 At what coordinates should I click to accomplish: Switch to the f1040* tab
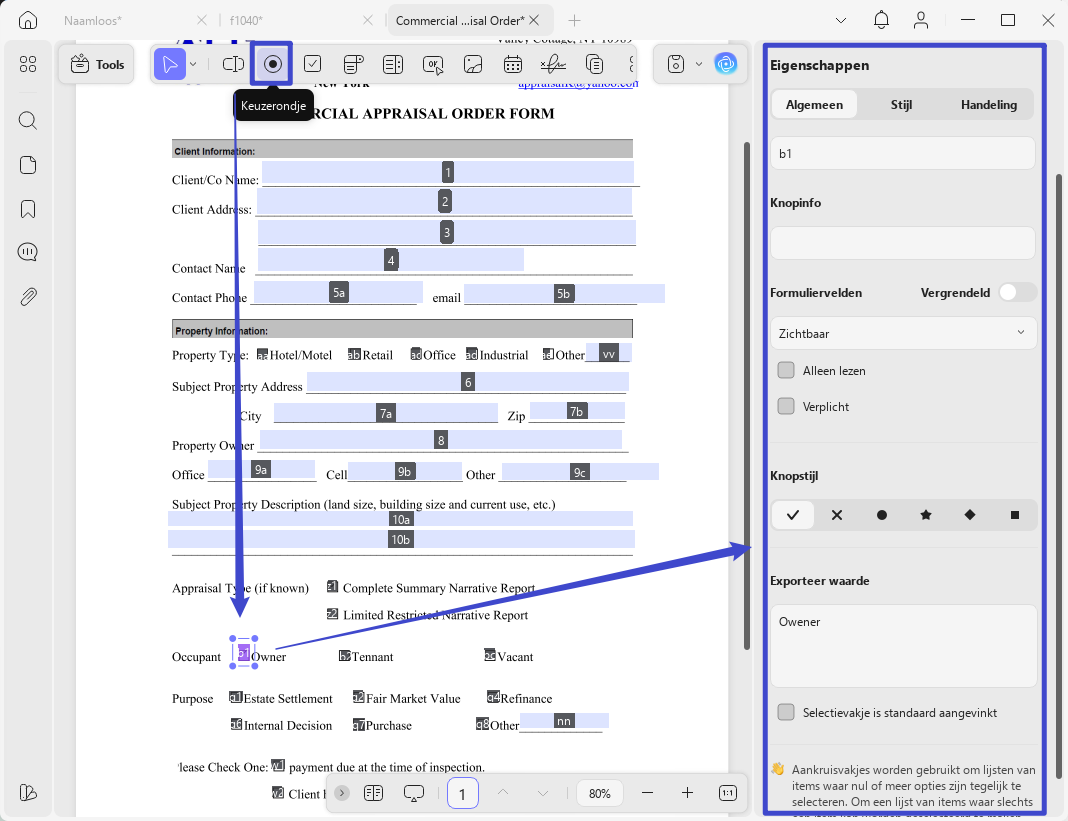(x=246, y=20)
